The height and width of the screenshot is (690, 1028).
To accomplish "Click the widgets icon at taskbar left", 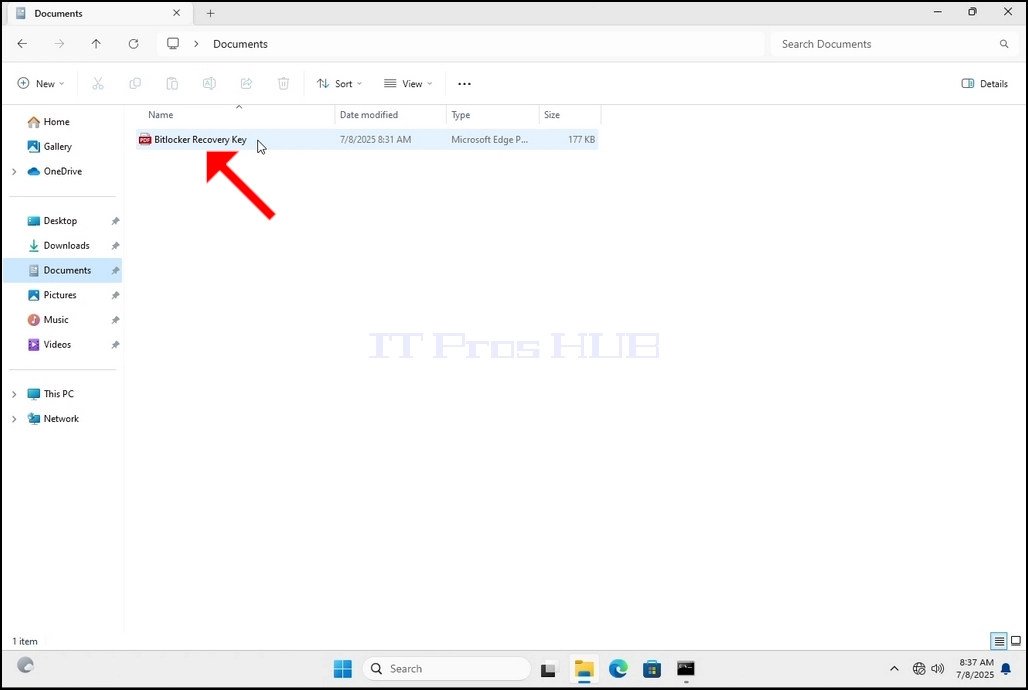I will point(26,666).
